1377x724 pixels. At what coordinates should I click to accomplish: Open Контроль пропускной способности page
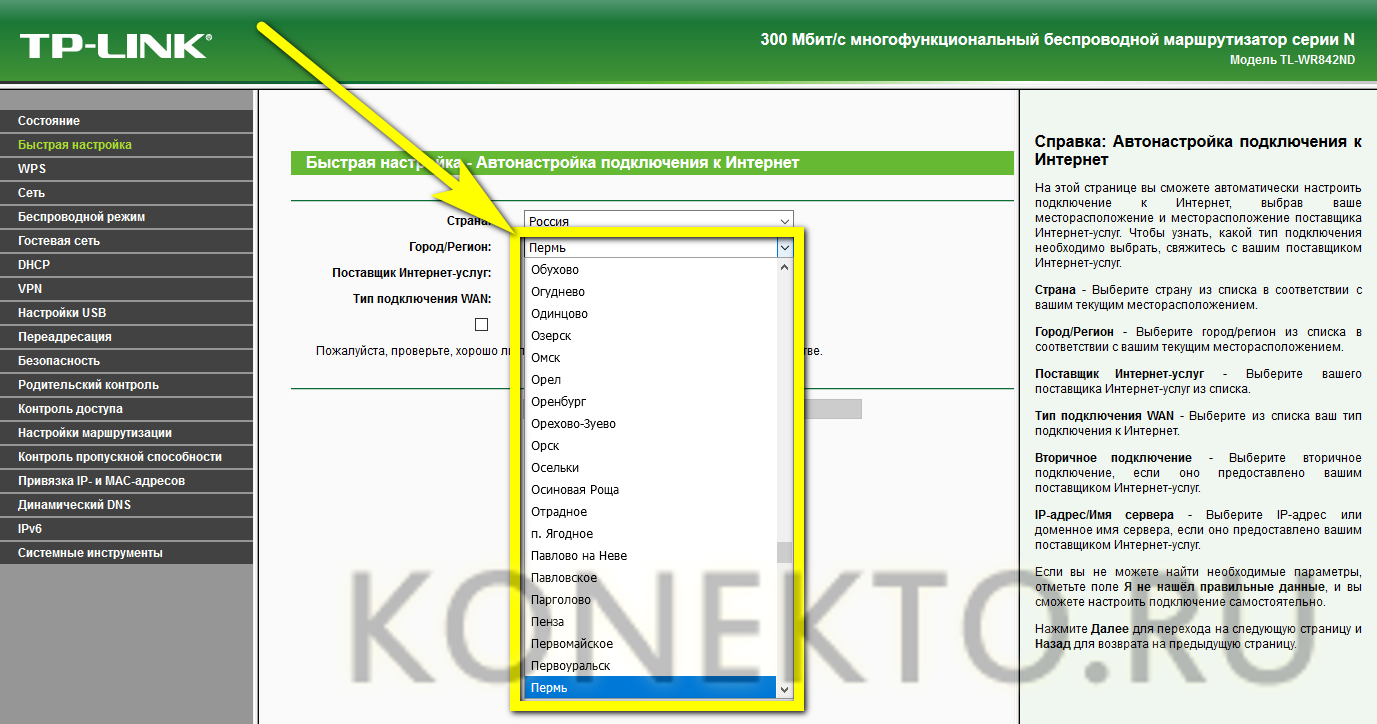(x=126, y=457)
